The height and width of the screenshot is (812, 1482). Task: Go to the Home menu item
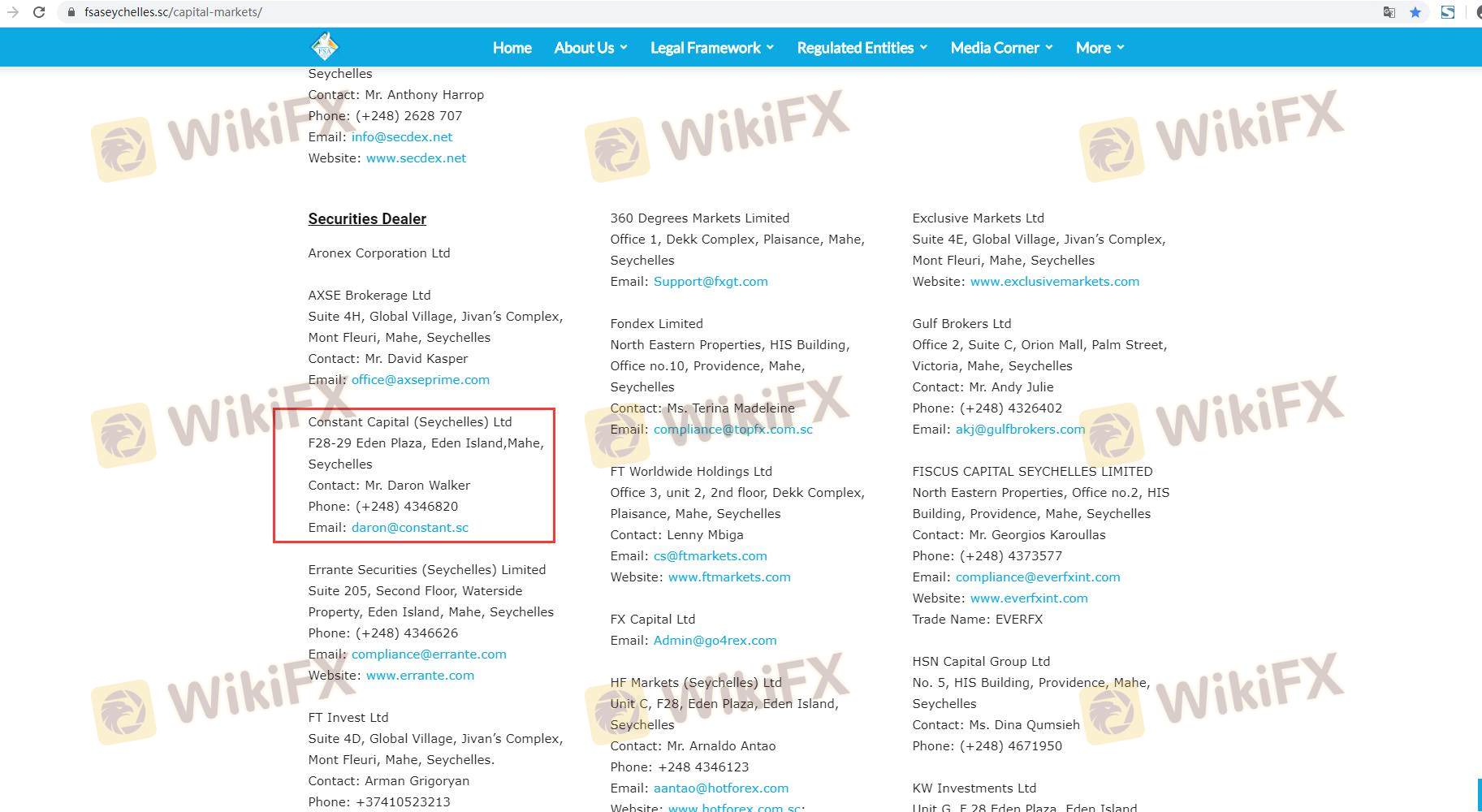[512, 48]
